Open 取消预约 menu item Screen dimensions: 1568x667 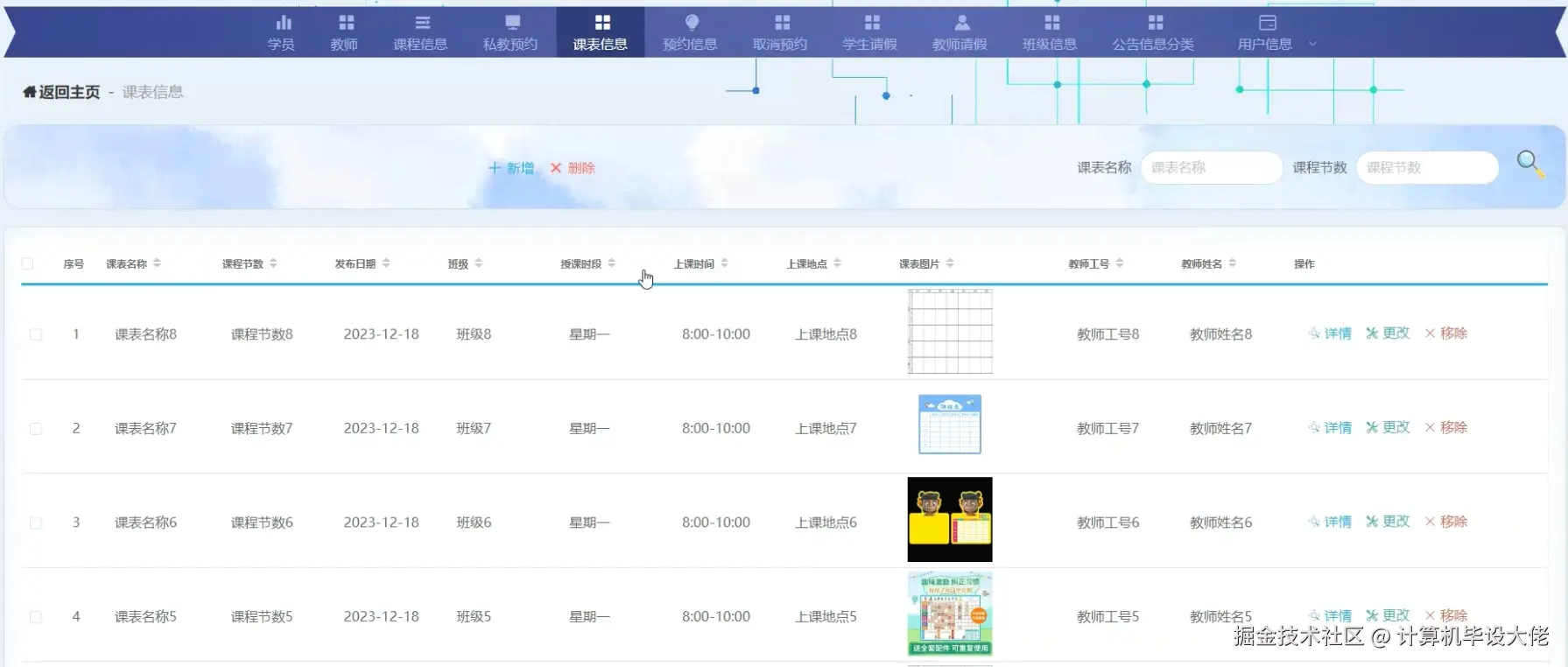click(780, 33)
